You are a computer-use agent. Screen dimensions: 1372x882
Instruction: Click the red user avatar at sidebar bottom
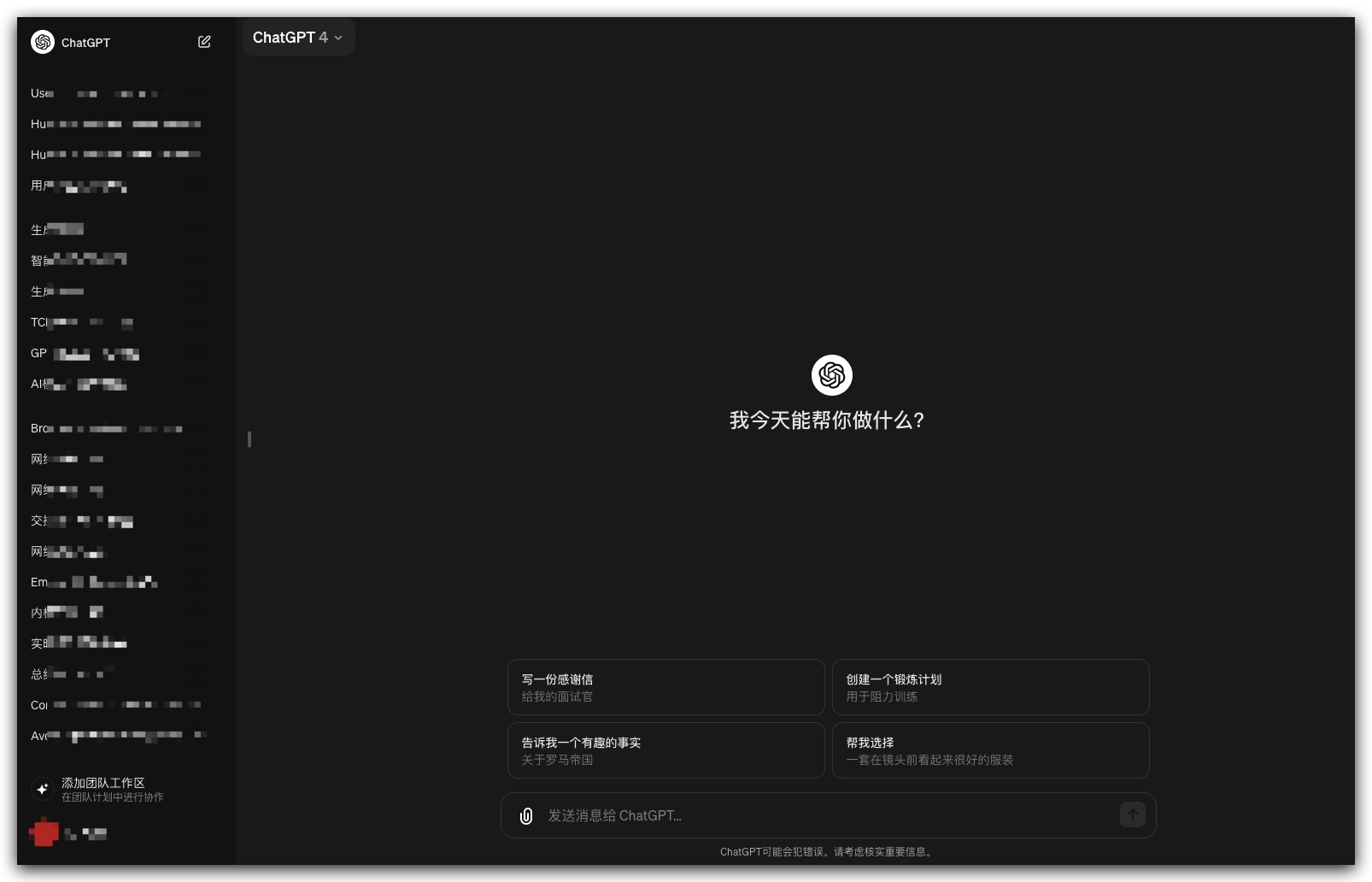(44, 832)
